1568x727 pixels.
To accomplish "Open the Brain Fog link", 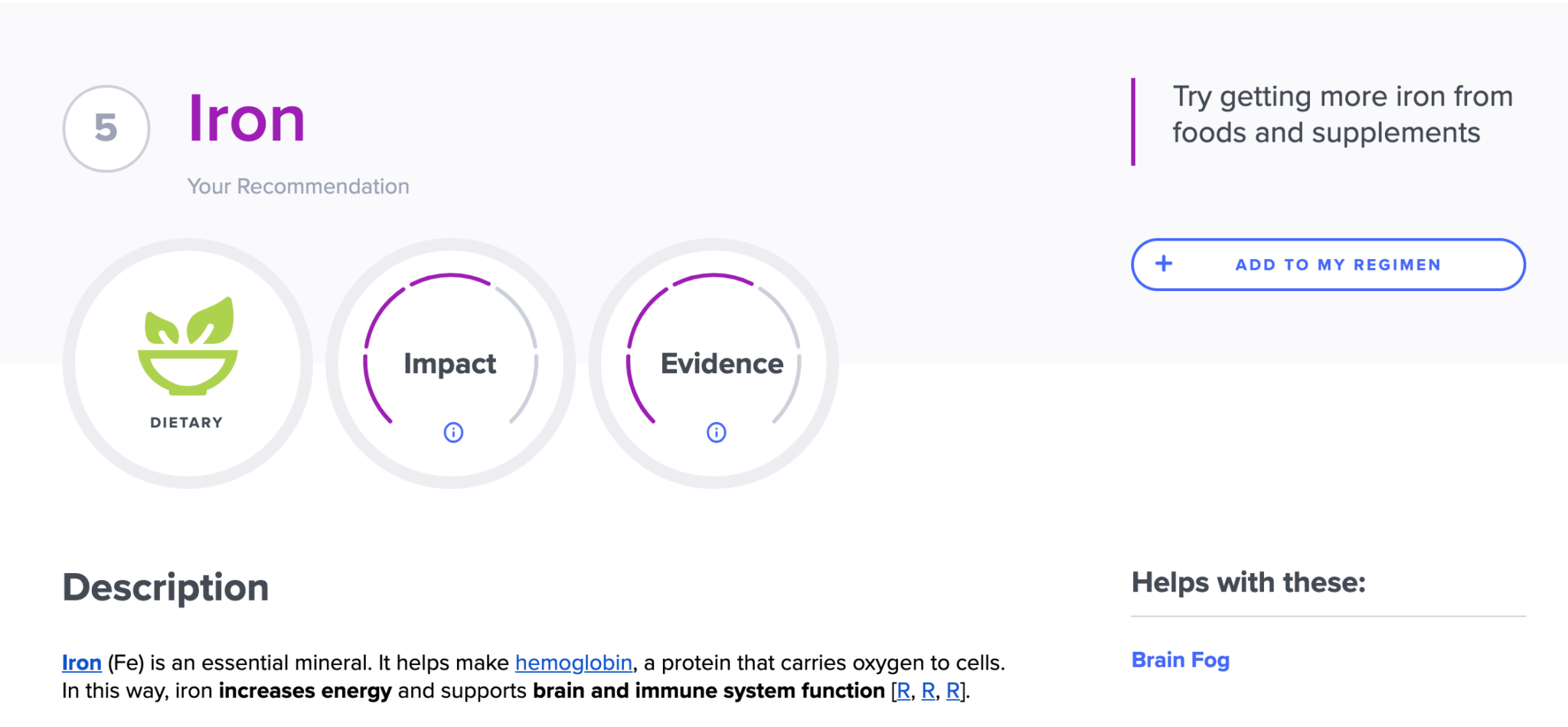I will 1181,660.
